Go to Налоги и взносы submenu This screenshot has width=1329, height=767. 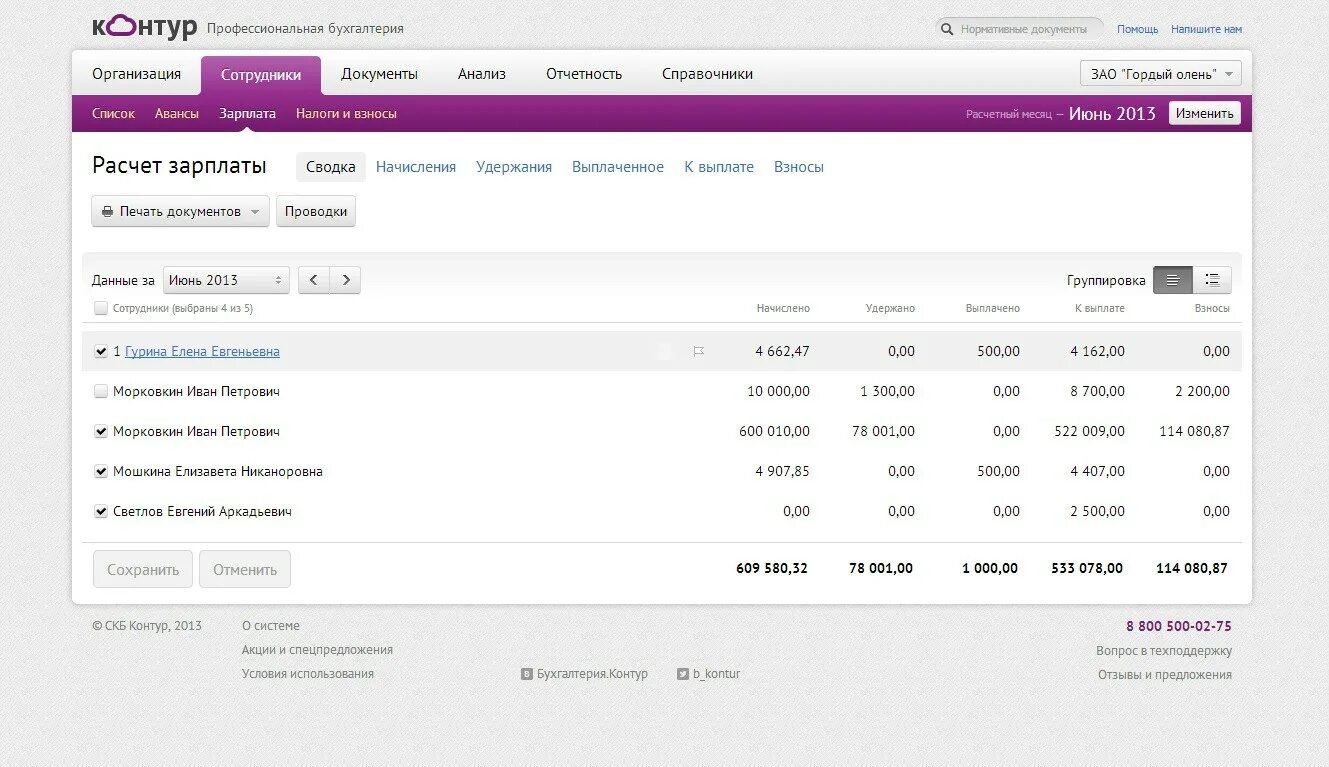346,114
